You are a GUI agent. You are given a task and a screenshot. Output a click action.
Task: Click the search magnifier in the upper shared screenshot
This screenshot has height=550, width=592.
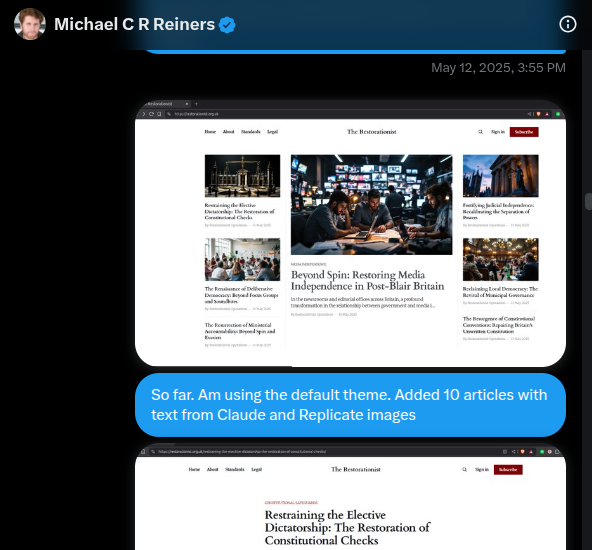coord(480,132)
